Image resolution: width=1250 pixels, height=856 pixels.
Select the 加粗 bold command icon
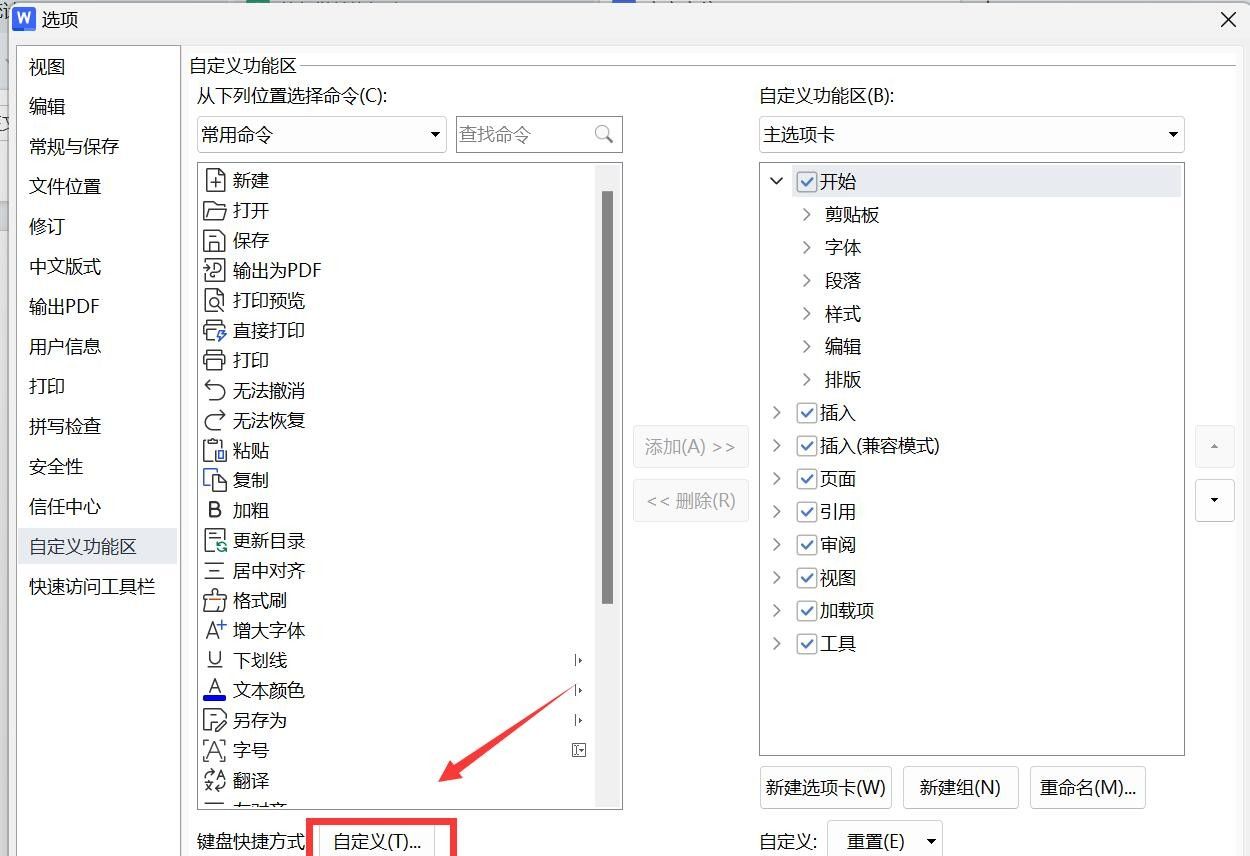point(215,510)
